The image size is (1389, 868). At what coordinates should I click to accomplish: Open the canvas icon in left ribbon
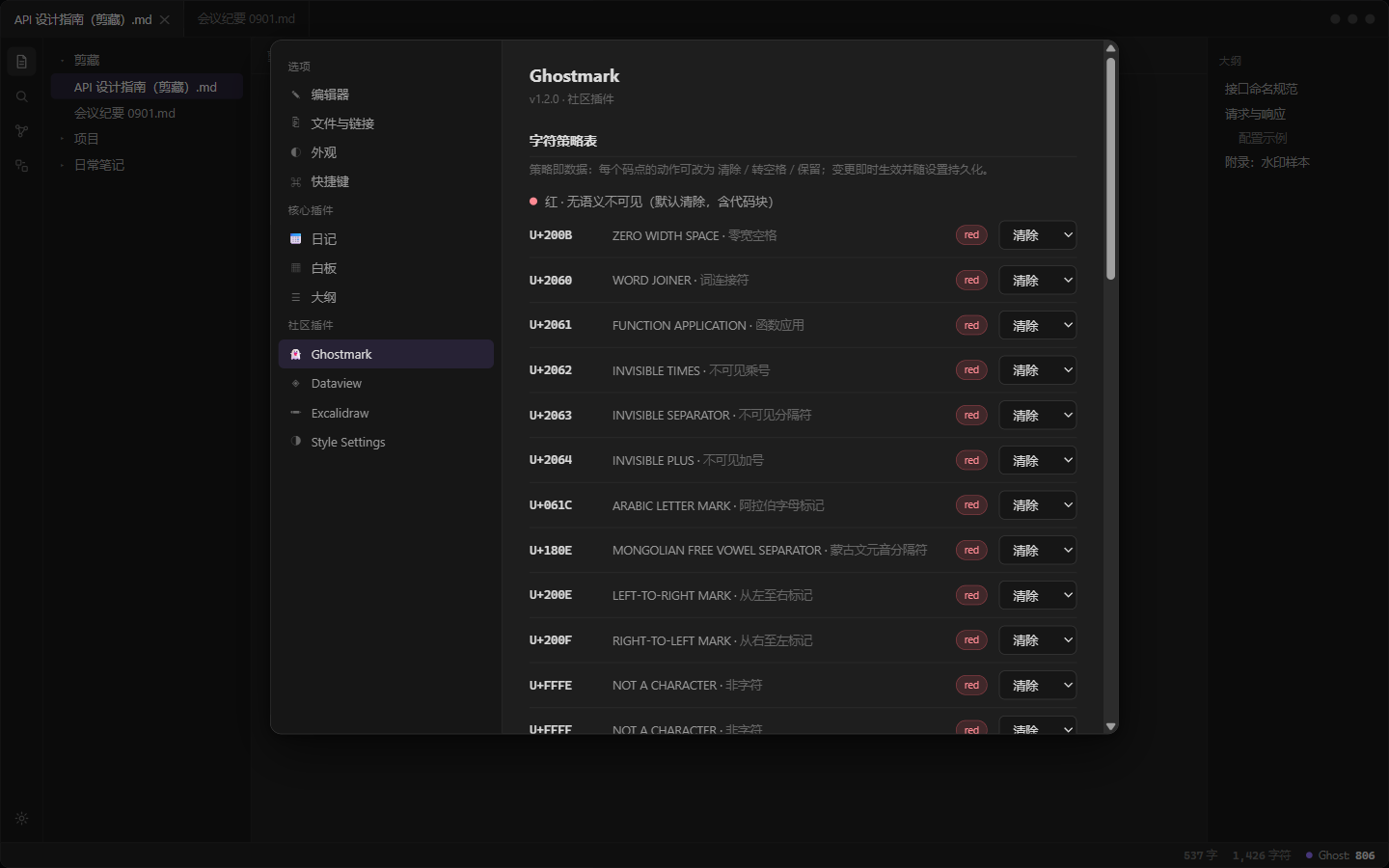(21, 166)
